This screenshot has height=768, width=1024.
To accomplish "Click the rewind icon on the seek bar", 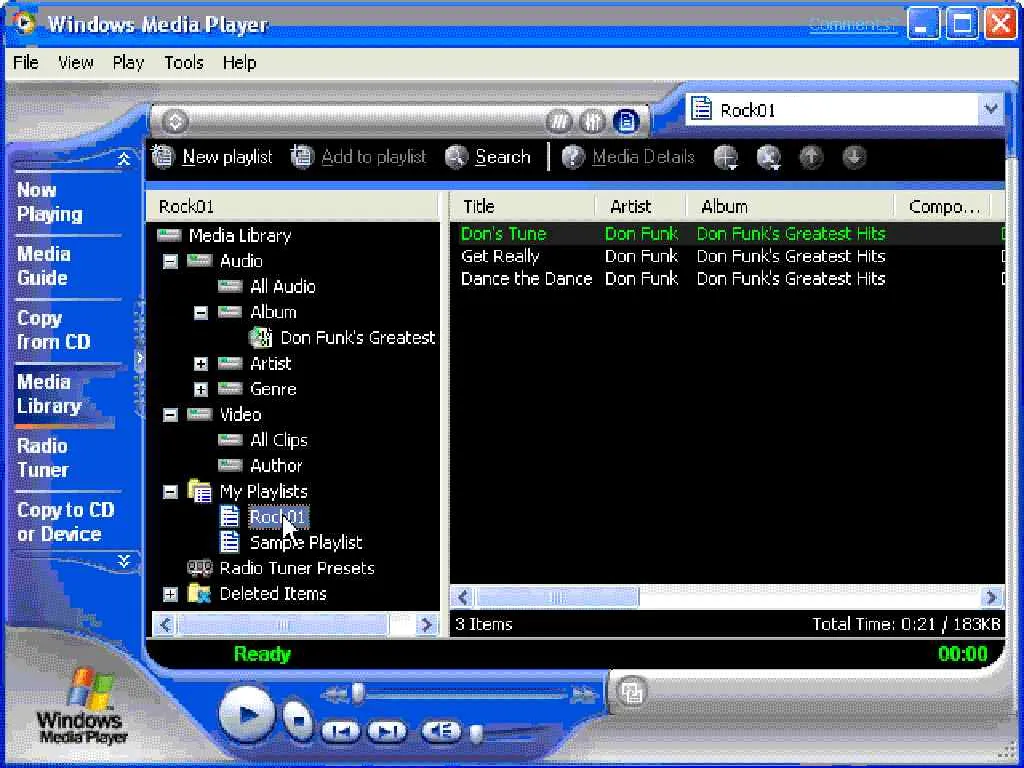I will tap(334, 695).
